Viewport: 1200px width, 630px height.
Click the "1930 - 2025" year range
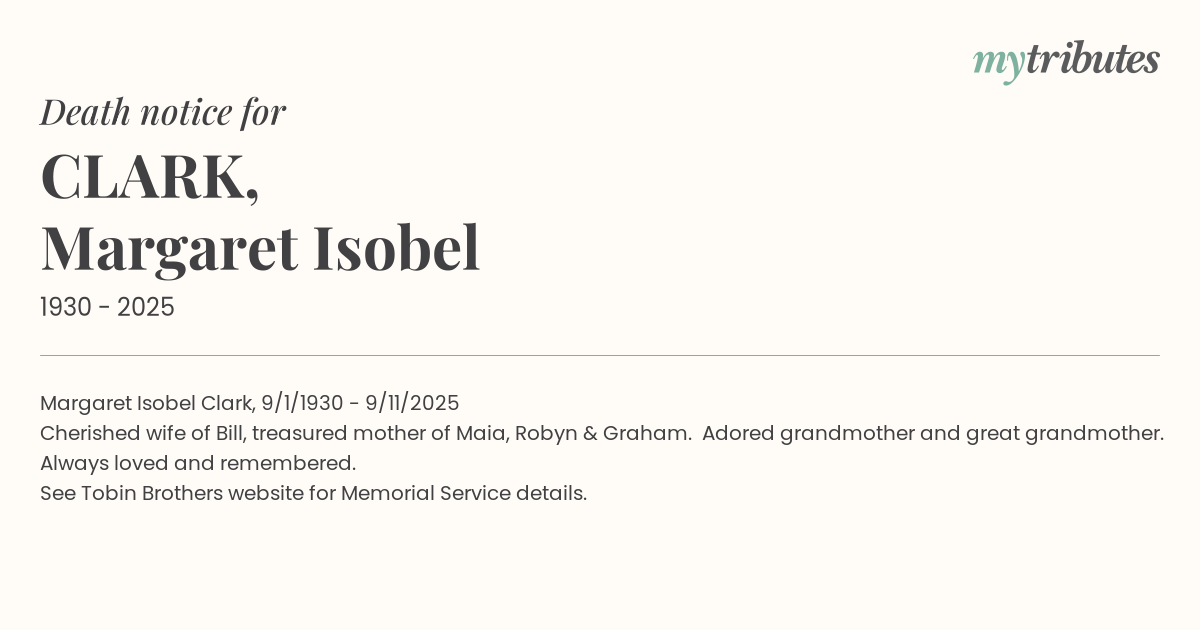107,308
